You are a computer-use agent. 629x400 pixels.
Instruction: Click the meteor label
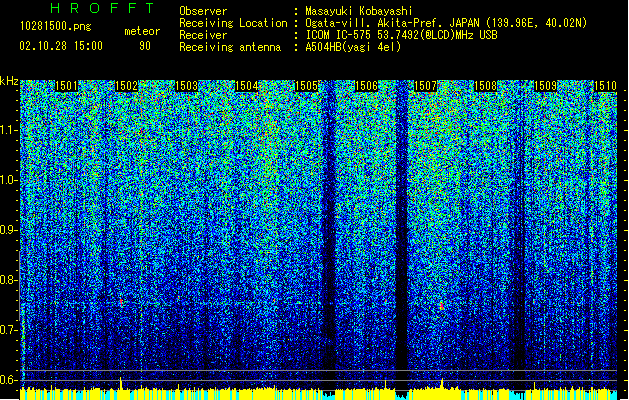click(142, 31)
